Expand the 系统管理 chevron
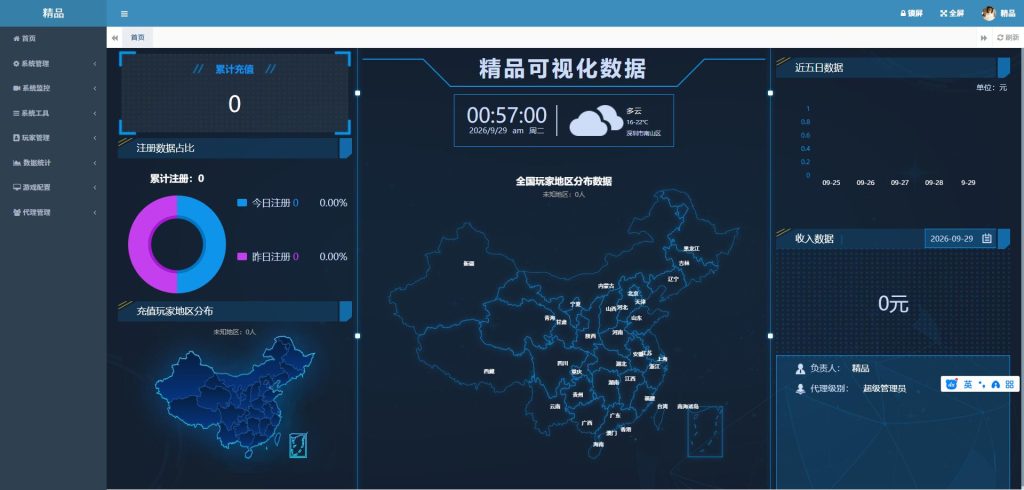This screenshot has width=1024, height=490. pyautogui.click(x=95, y=63)
